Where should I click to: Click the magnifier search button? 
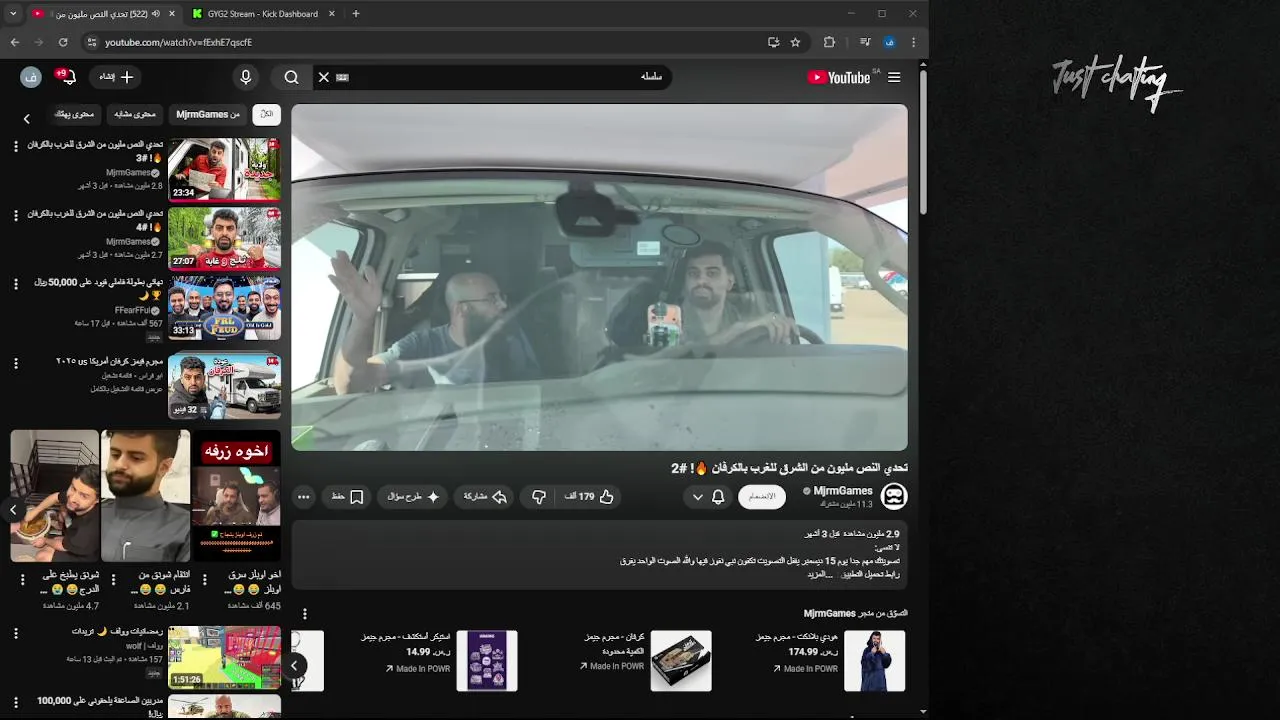click(291, 77)
